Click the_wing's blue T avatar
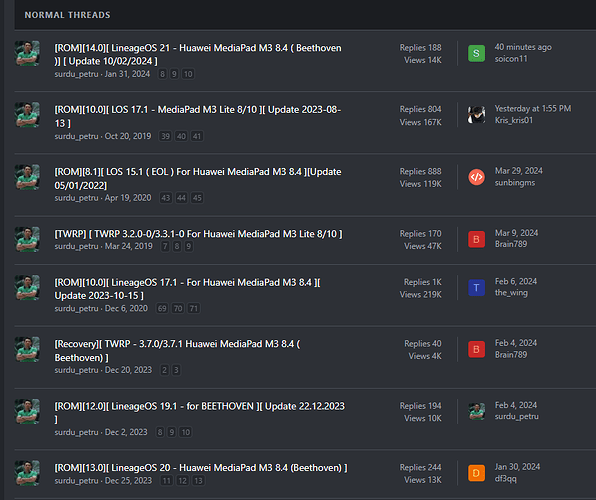Screen dimensions: 596x500 (476, 288)
